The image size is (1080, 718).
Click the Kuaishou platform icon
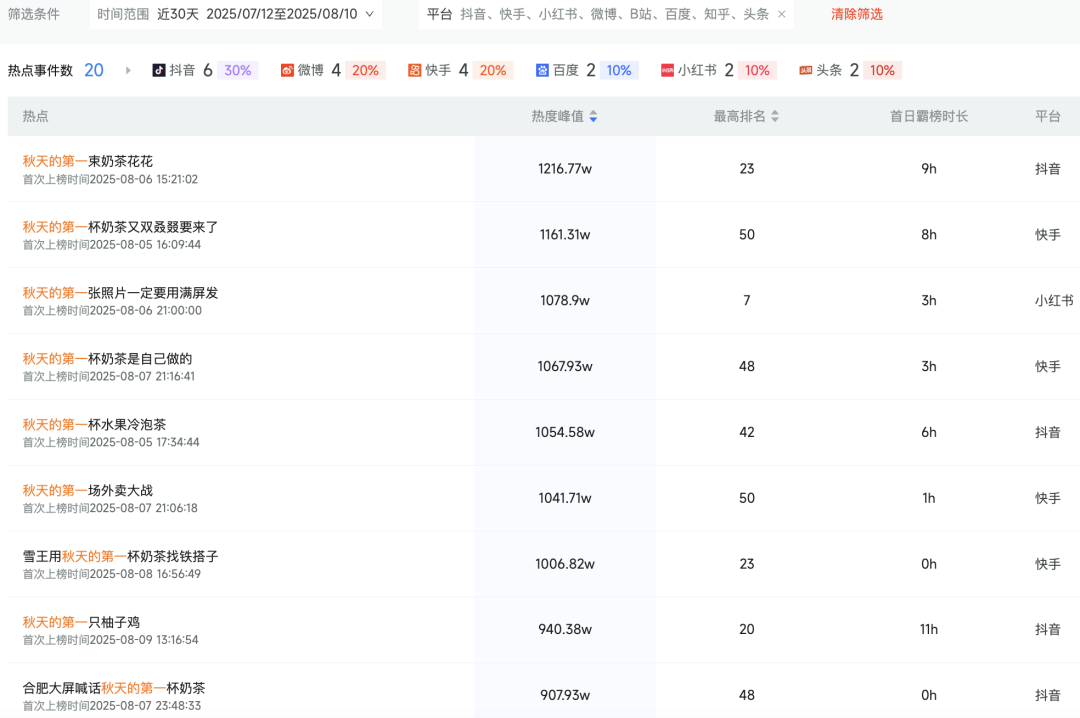pyautogui.click(x=414, y=70)
